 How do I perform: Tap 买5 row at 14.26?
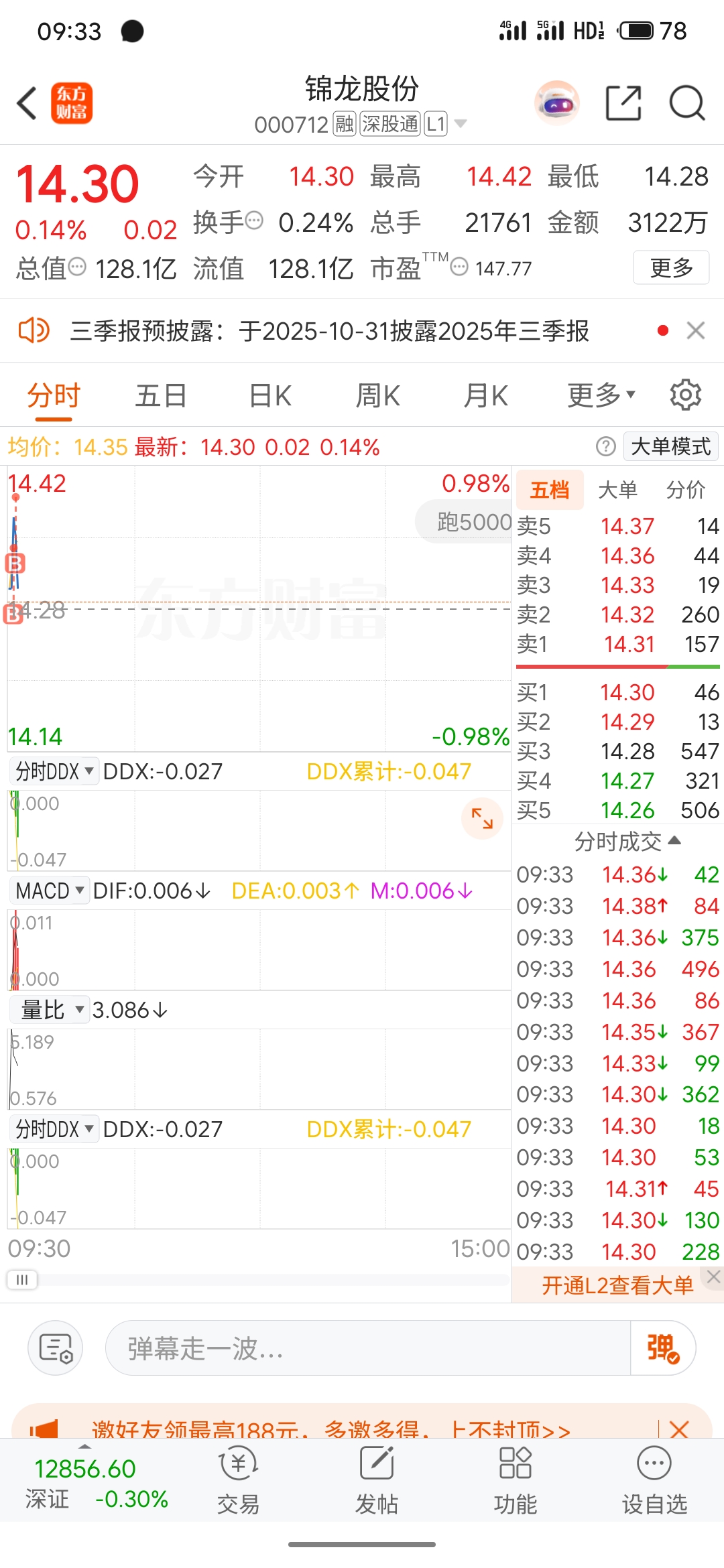point(617,810)
